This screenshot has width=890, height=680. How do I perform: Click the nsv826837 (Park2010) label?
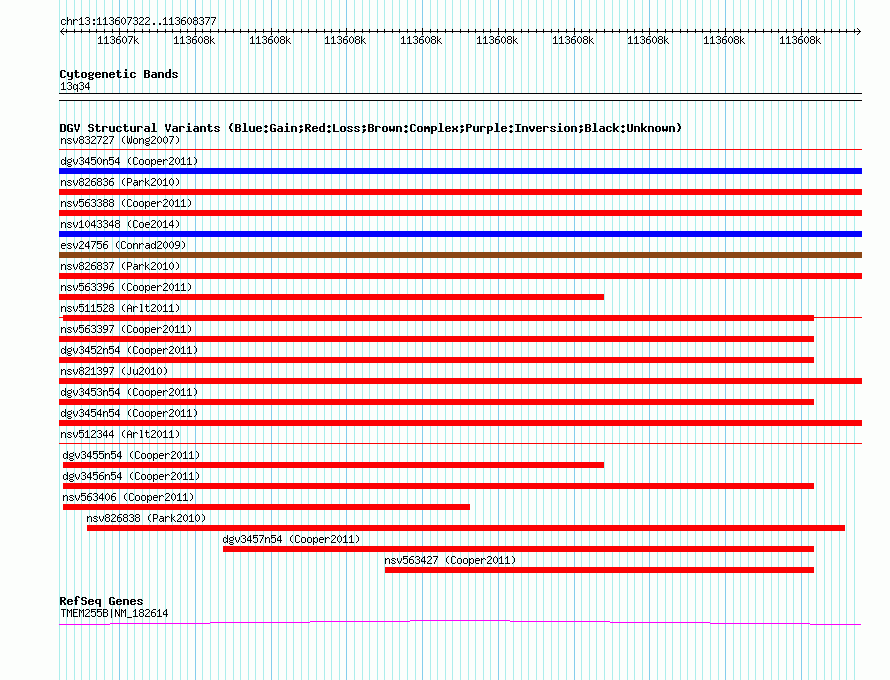coord(120,266)
